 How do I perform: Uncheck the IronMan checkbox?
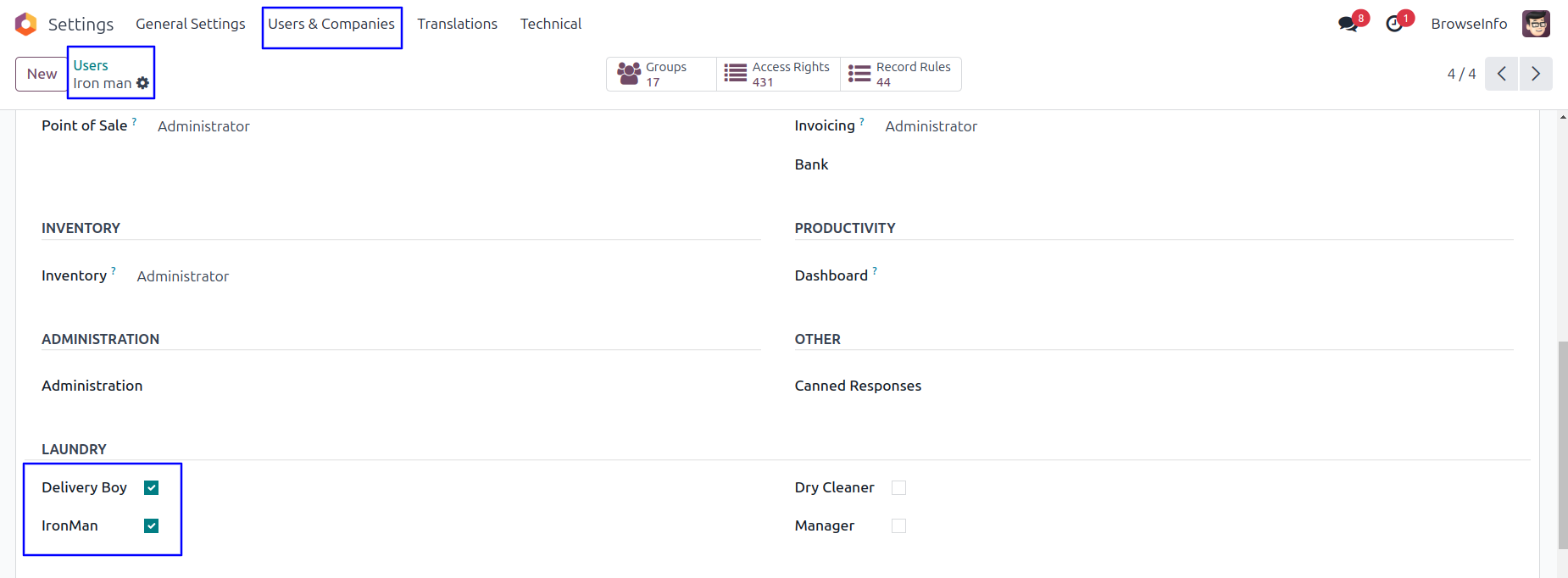tap(152, 525)
